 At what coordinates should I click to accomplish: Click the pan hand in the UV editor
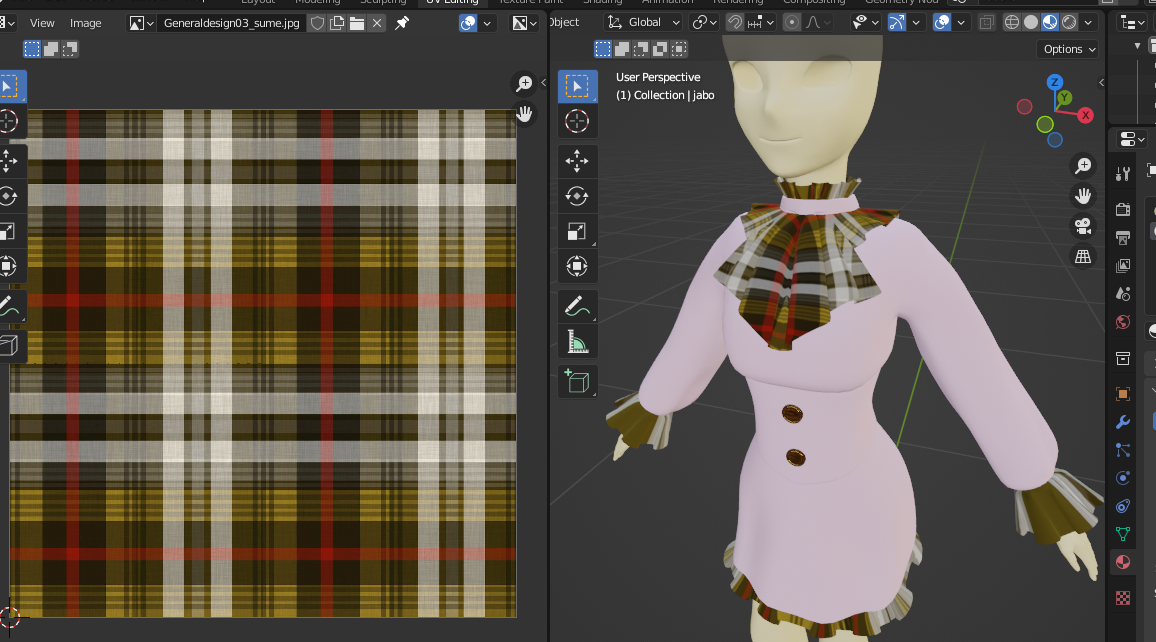(x=524, y=114)
